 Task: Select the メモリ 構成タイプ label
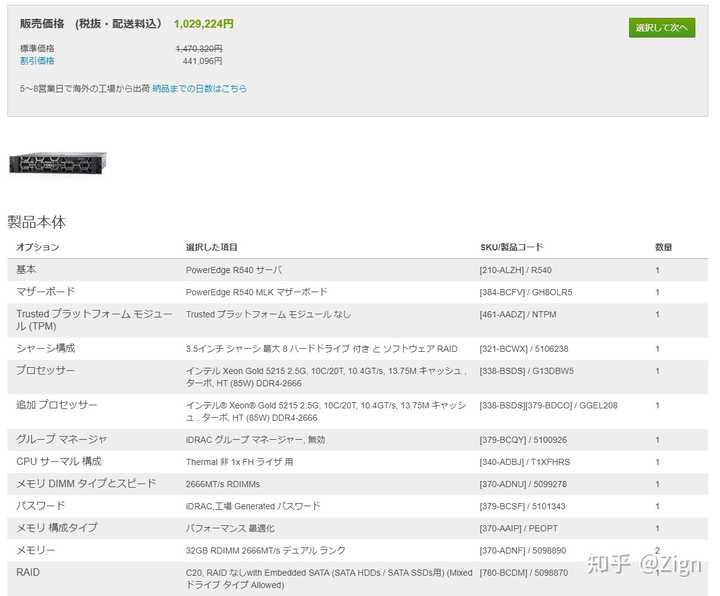coord(57,528)
